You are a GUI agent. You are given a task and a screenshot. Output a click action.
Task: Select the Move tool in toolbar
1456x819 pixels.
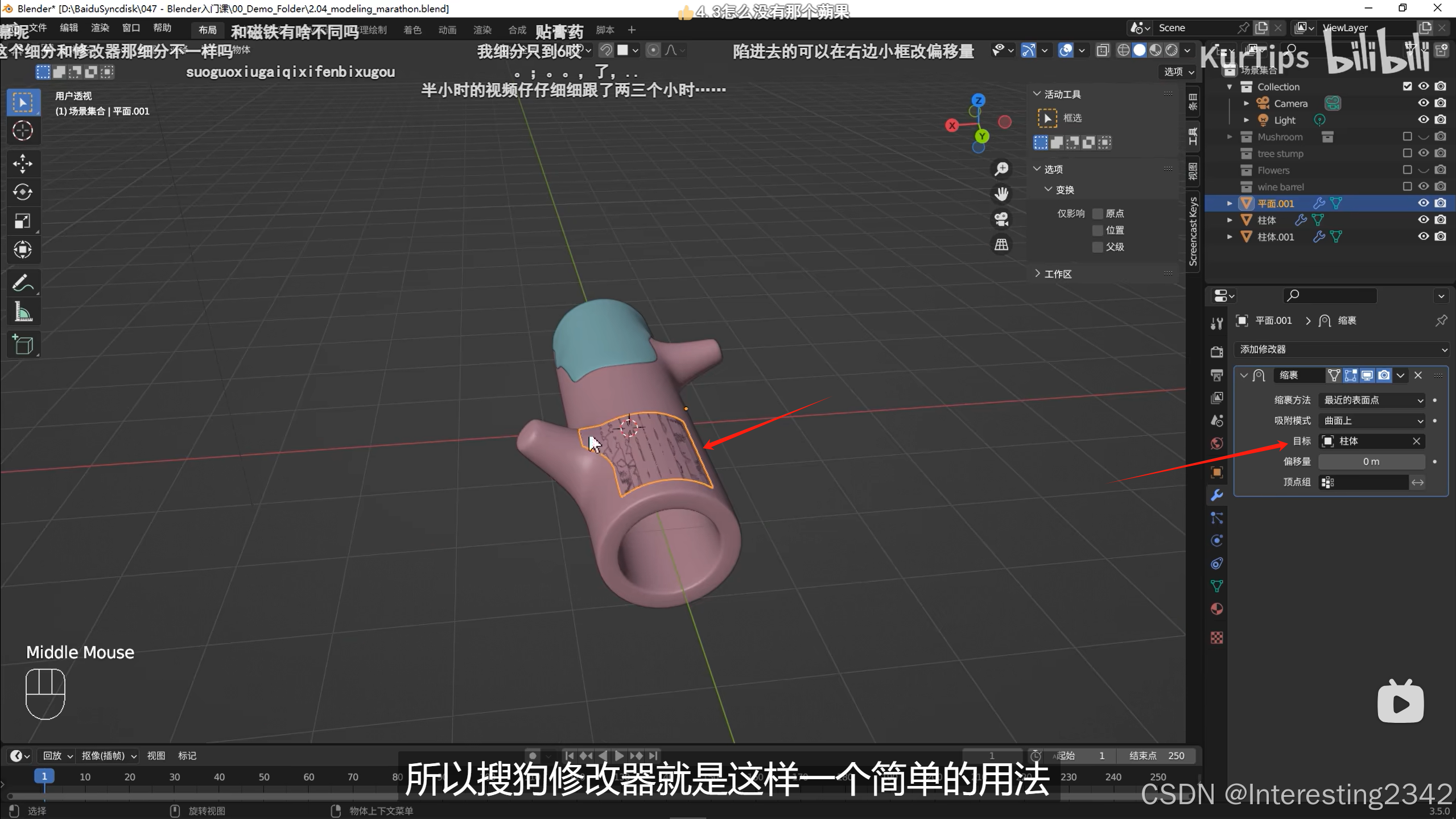(x=23, y=164)
